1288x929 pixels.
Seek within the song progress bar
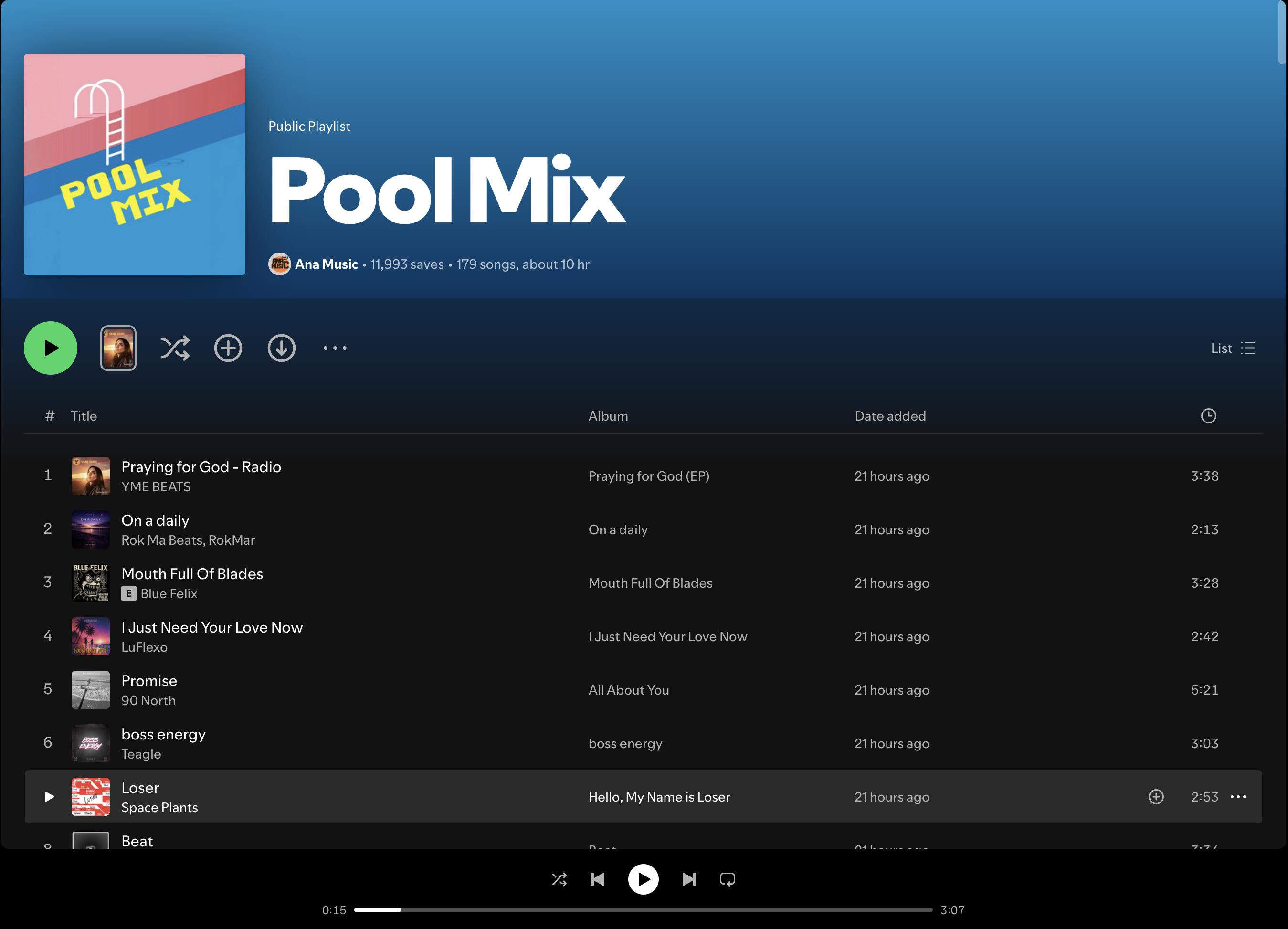click(644, 910)
